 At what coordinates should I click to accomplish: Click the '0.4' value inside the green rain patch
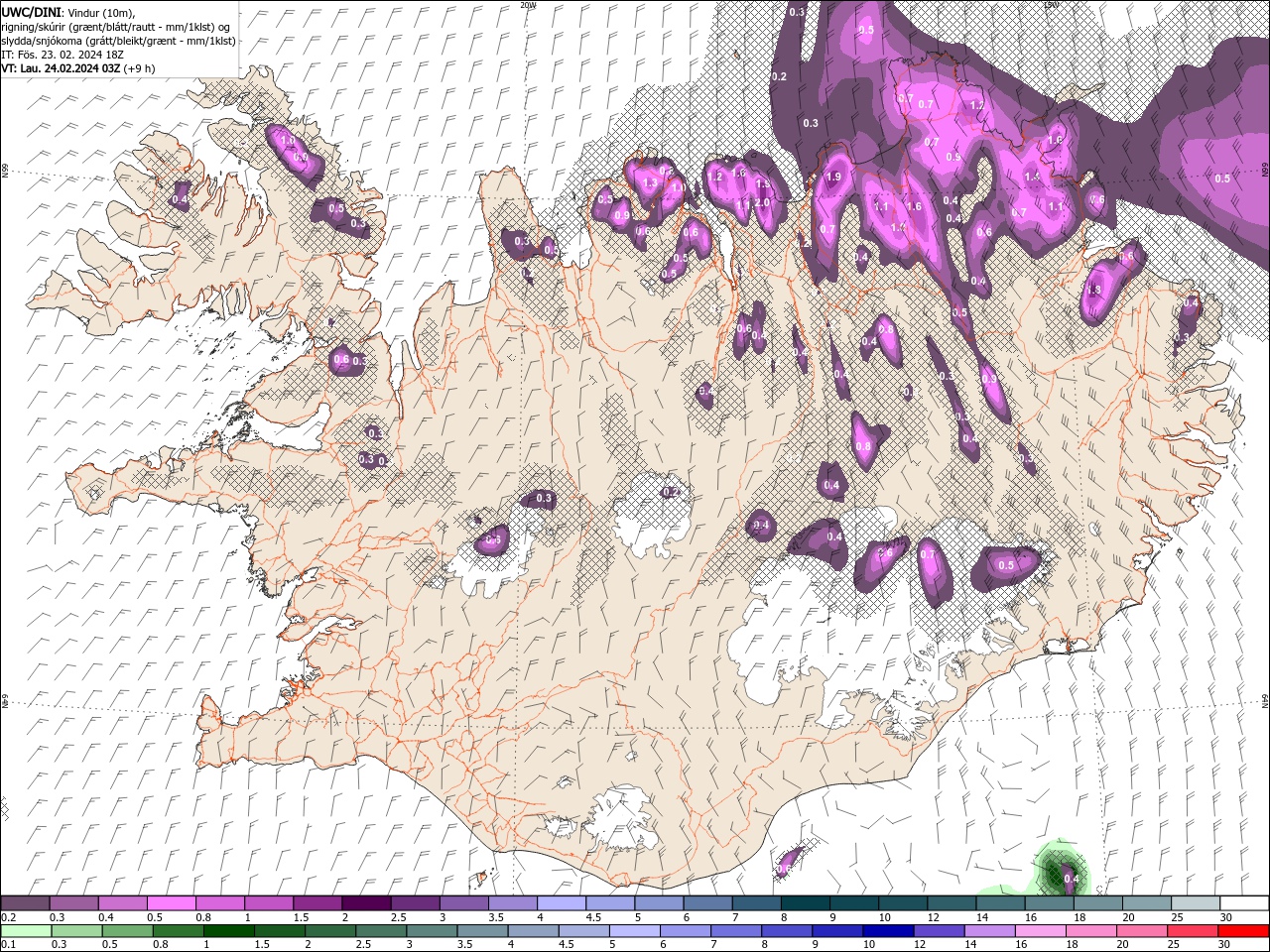click(x=1071, y=879)
